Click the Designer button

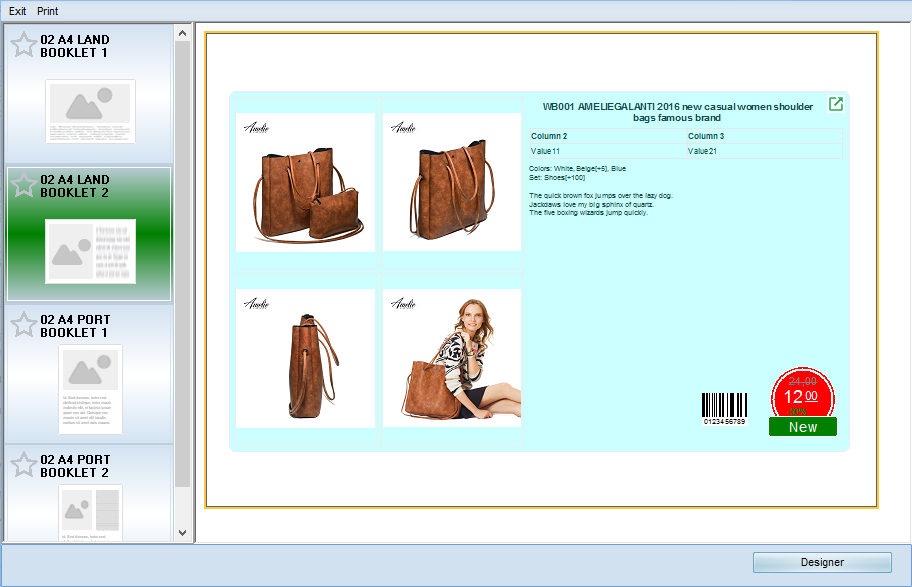pos(822,562)
